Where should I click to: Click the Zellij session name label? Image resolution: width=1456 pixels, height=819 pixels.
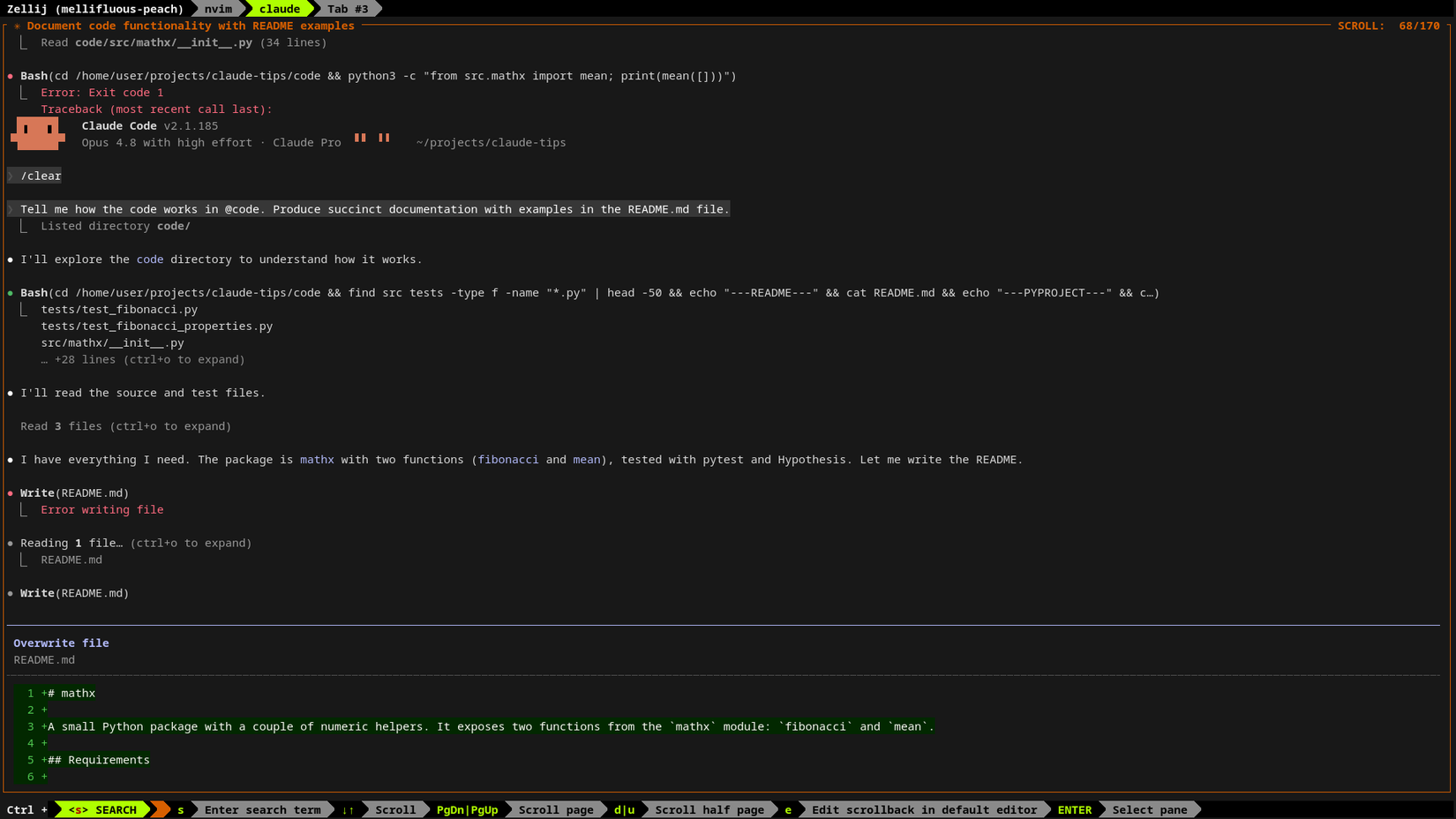(95, 9)
